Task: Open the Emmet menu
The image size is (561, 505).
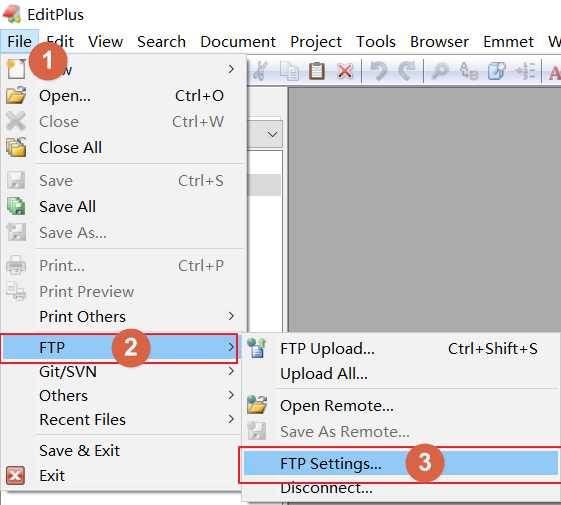Action: tap(508, 42)
